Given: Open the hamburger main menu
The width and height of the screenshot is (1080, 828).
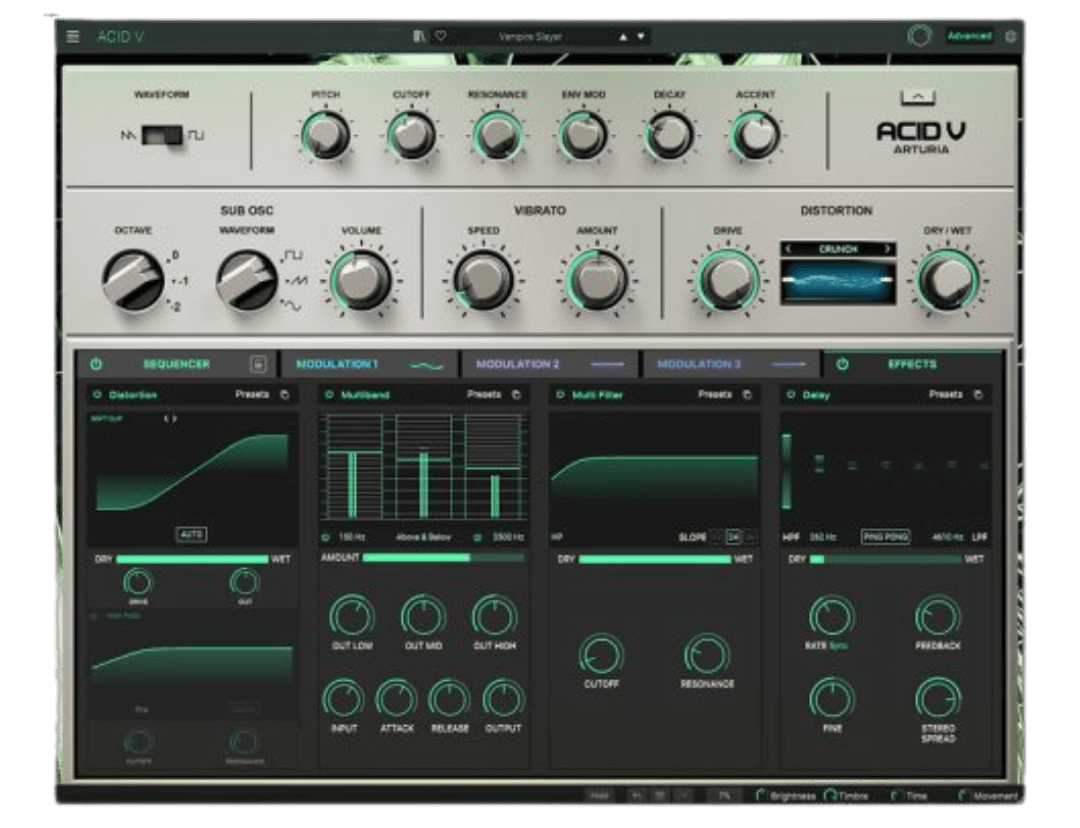Looking at the screenshot, I should coord(73,37).
